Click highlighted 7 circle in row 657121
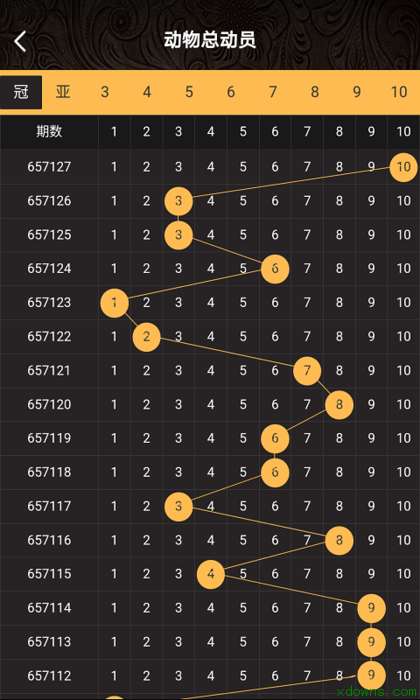 [307, 371]
